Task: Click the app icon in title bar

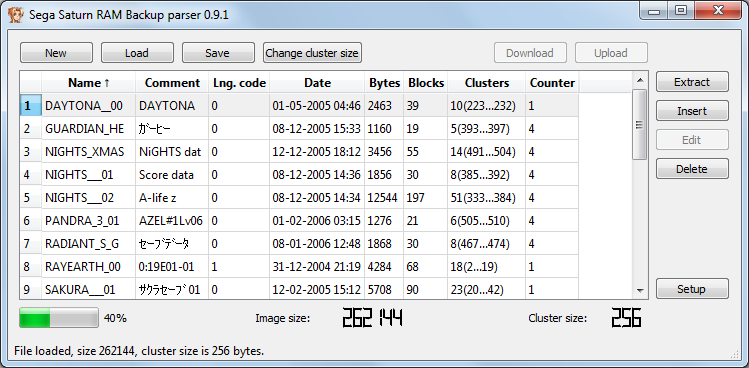Action: tap(16, 15)
